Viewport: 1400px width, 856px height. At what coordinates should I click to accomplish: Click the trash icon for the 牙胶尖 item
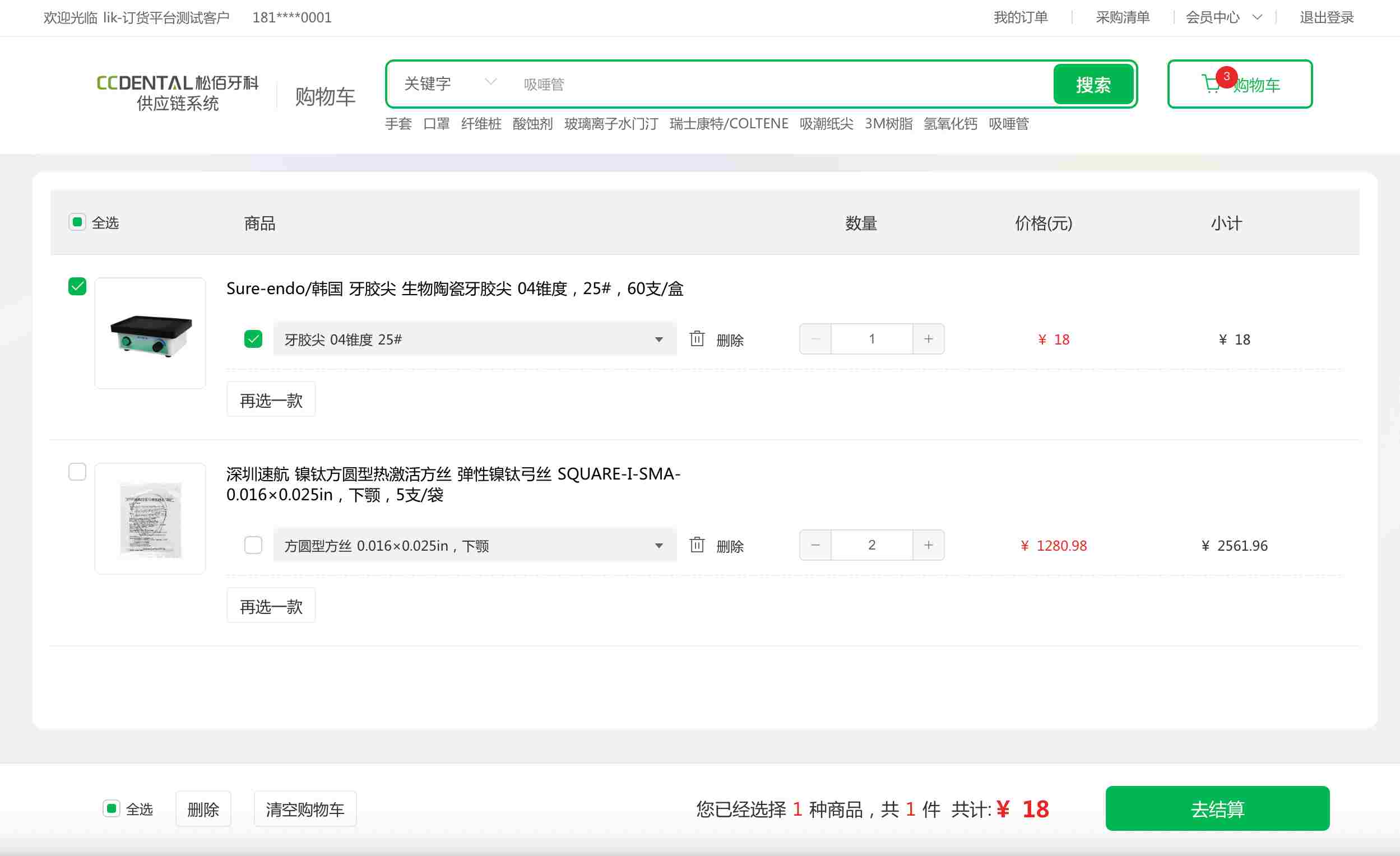697,339
